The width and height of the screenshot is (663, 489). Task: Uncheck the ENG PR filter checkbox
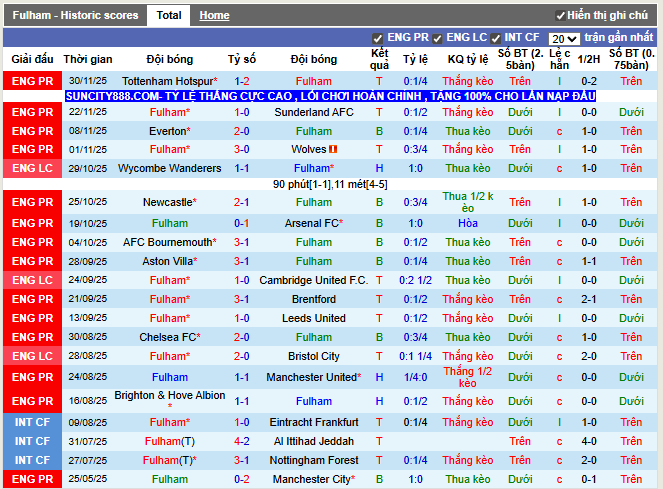tap(377, 38)
